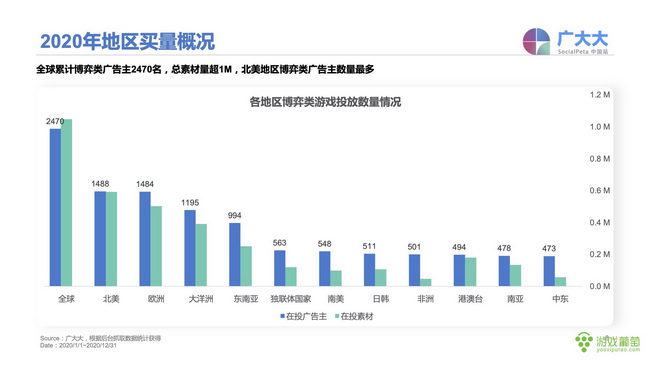Image resolution: width=650 pixels, height=365 pixels.
Task: Click the 独联体国家 axis label
Action: (x=291, y=299)
